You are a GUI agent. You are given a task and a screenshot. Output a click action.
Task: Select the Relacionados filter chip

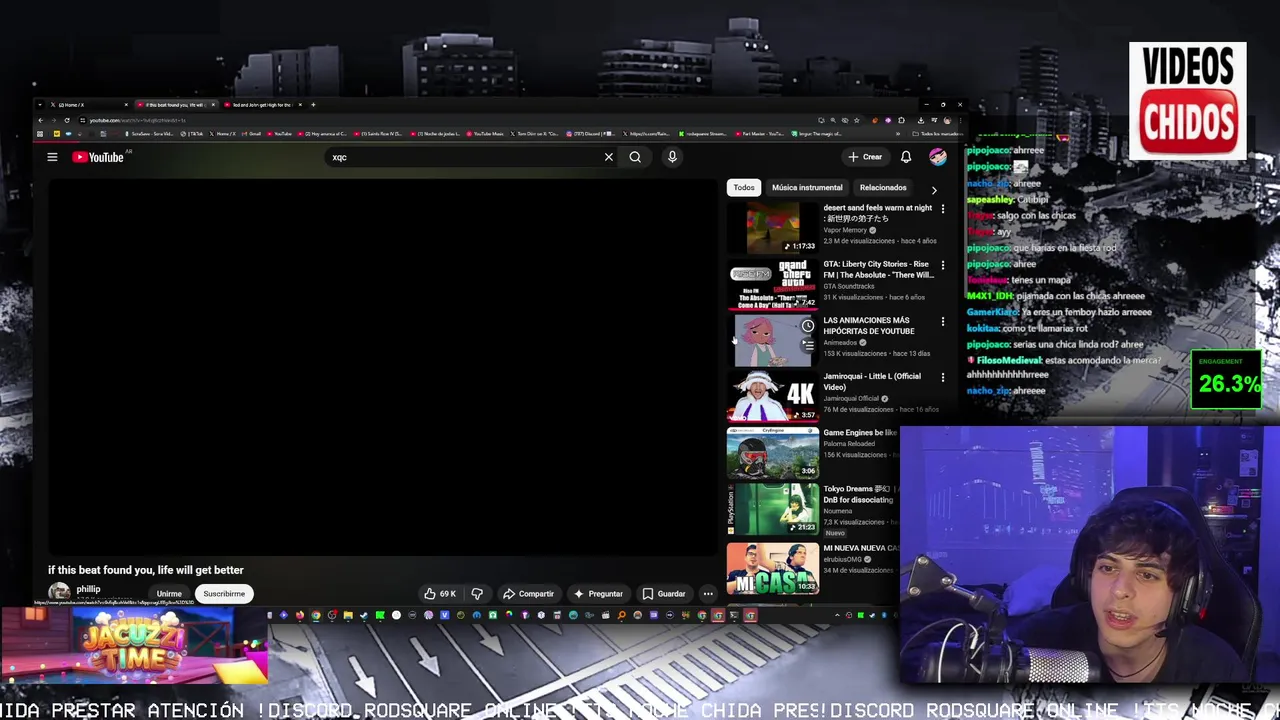[883, 187]
